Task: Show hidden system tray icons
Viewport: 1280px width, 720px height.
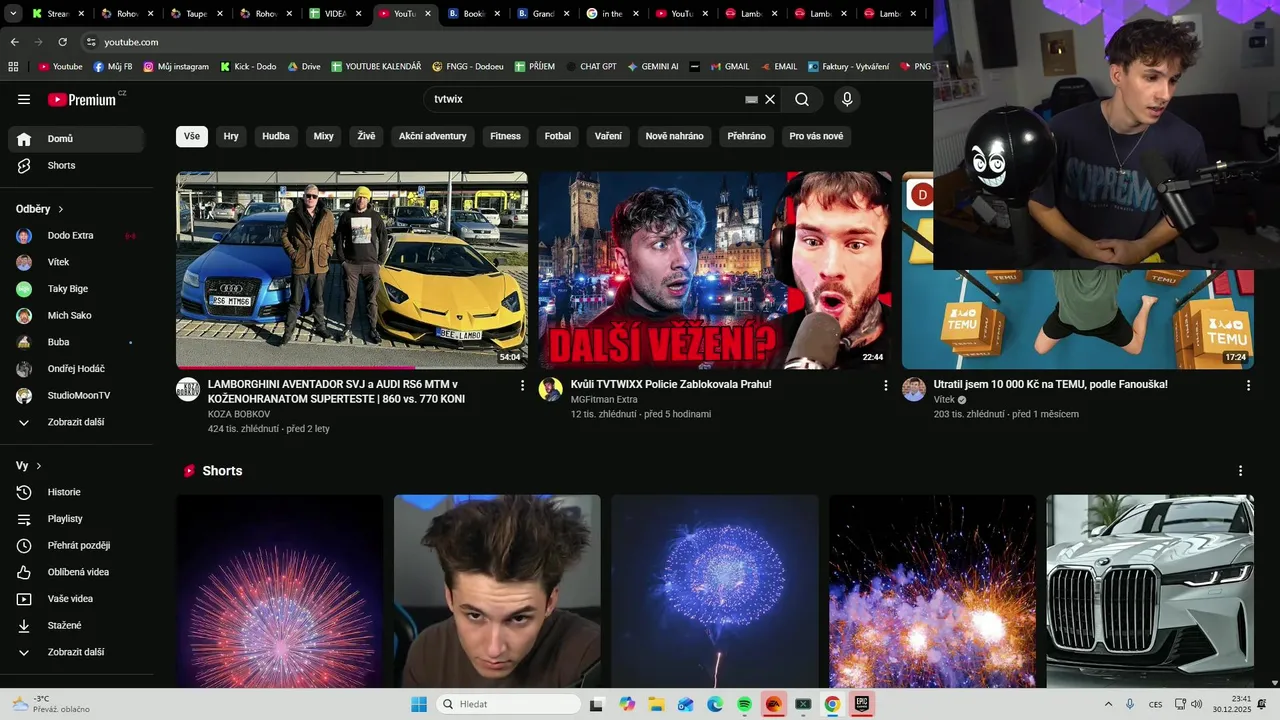Action: click(1108, 704)
